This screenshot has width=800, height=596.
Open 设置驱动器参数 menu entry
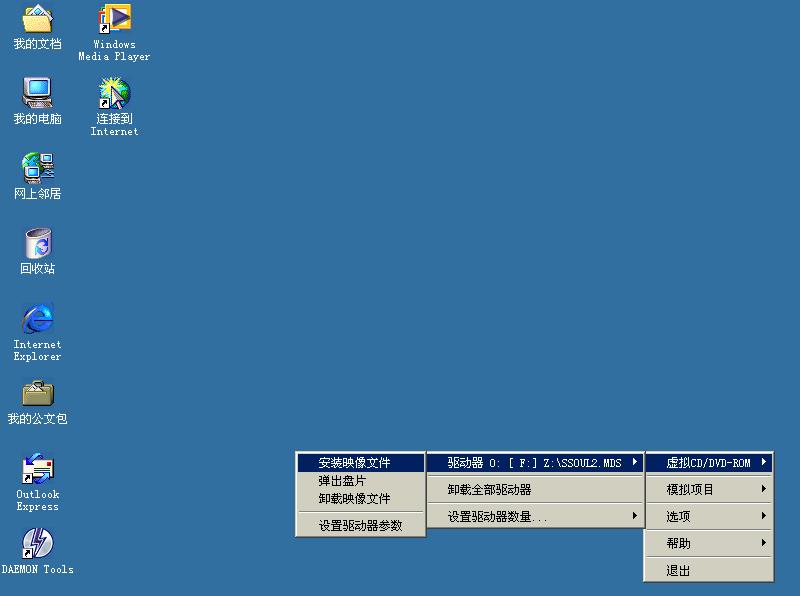tap(360, 526)
